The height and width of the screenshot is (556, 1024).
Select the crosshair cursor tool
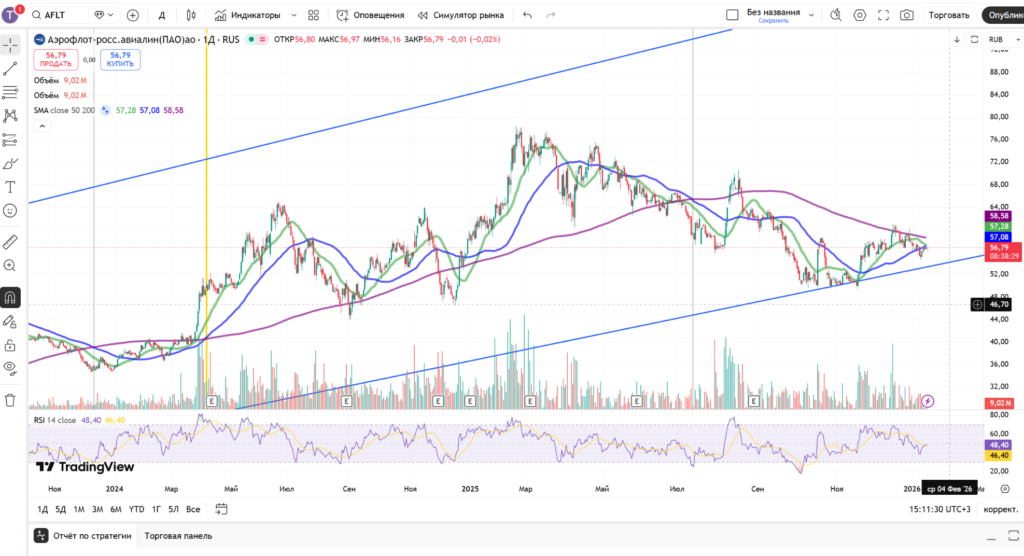pyautogui.click(x=10, y=45)
